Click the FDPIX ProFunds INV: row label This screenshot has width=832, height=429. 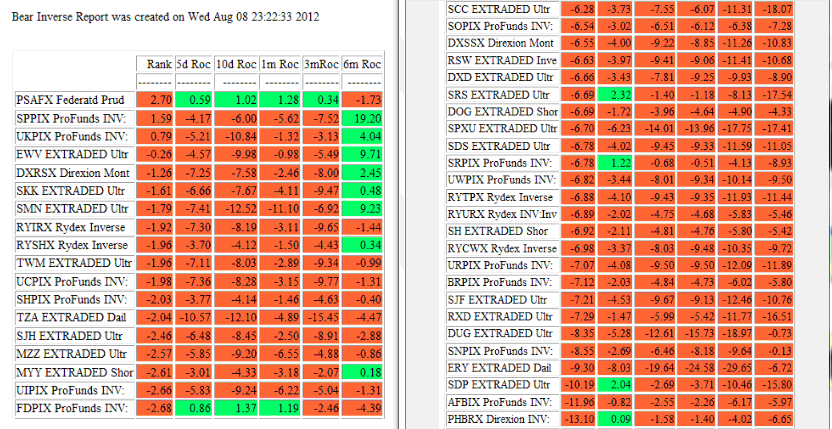tap(74, 408)
